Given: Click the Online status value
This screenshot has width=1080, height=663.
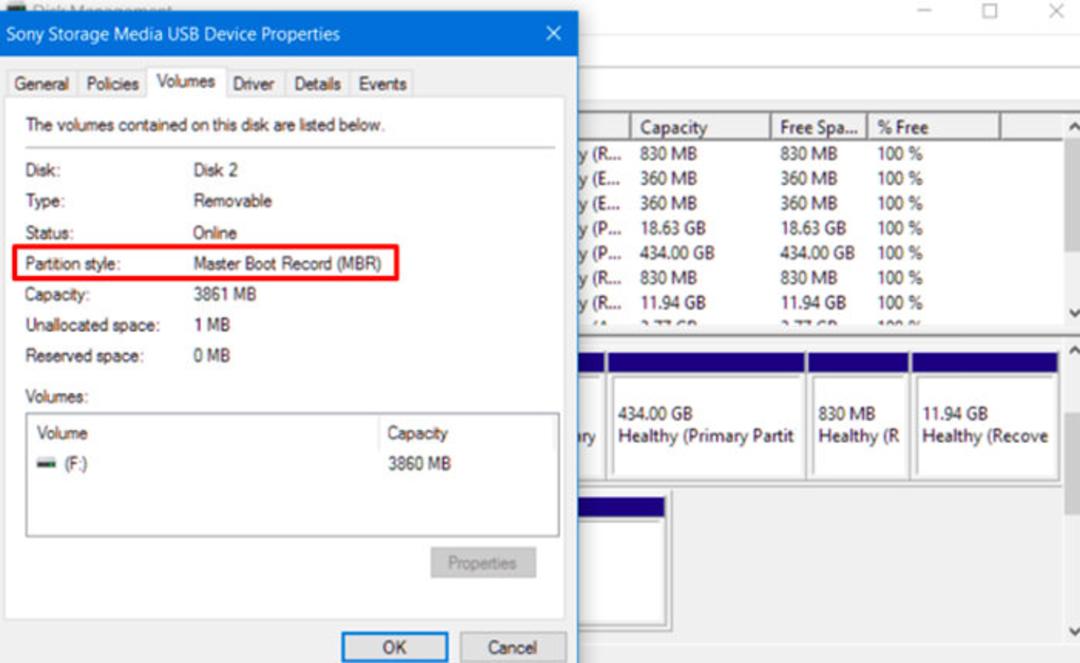Looking at the screenshot, I should (x=215, y=233).
